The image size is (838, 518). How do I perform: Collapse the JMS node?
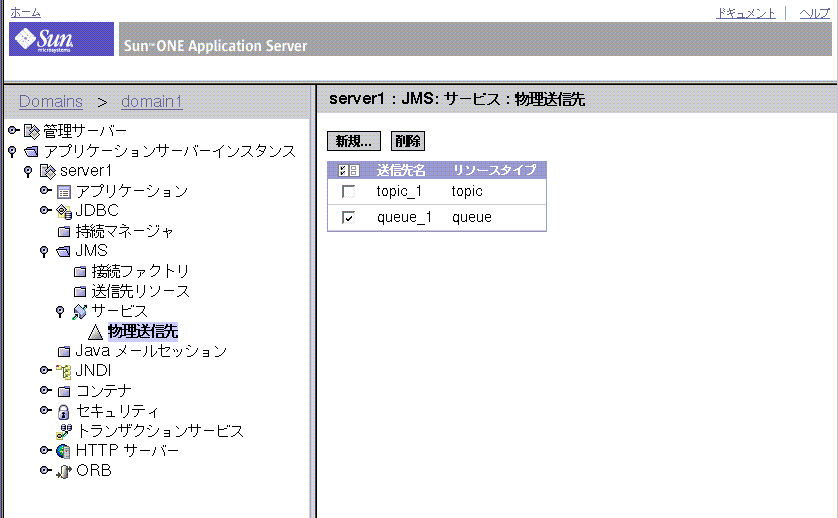pos(44,252)
